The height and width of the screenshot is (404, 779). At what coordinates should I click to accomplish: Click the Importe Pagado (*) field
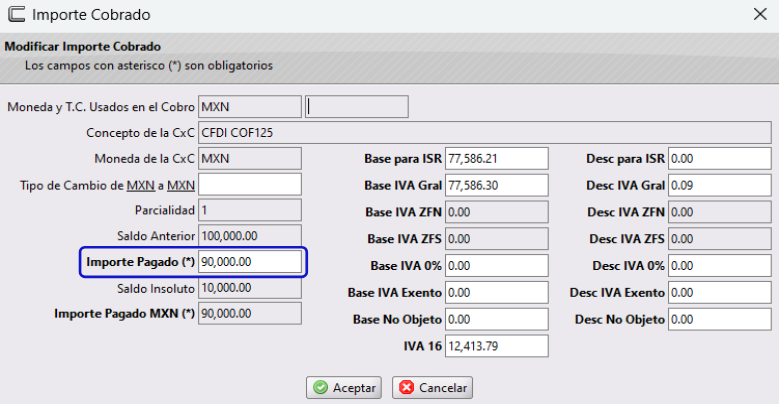pos(250,262)
